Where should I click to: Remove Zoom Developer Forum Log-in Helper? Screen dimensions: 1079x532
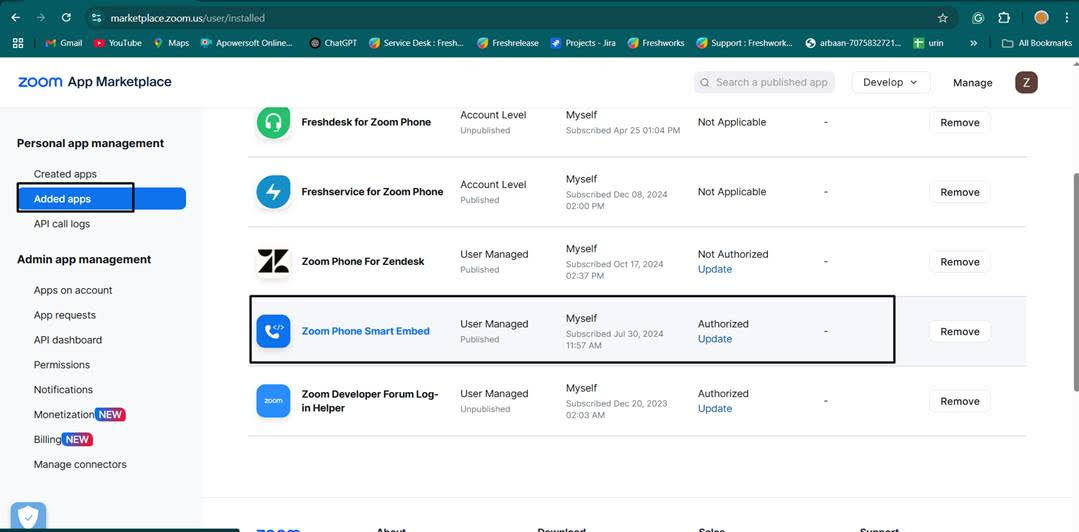(x=959, y=401)
